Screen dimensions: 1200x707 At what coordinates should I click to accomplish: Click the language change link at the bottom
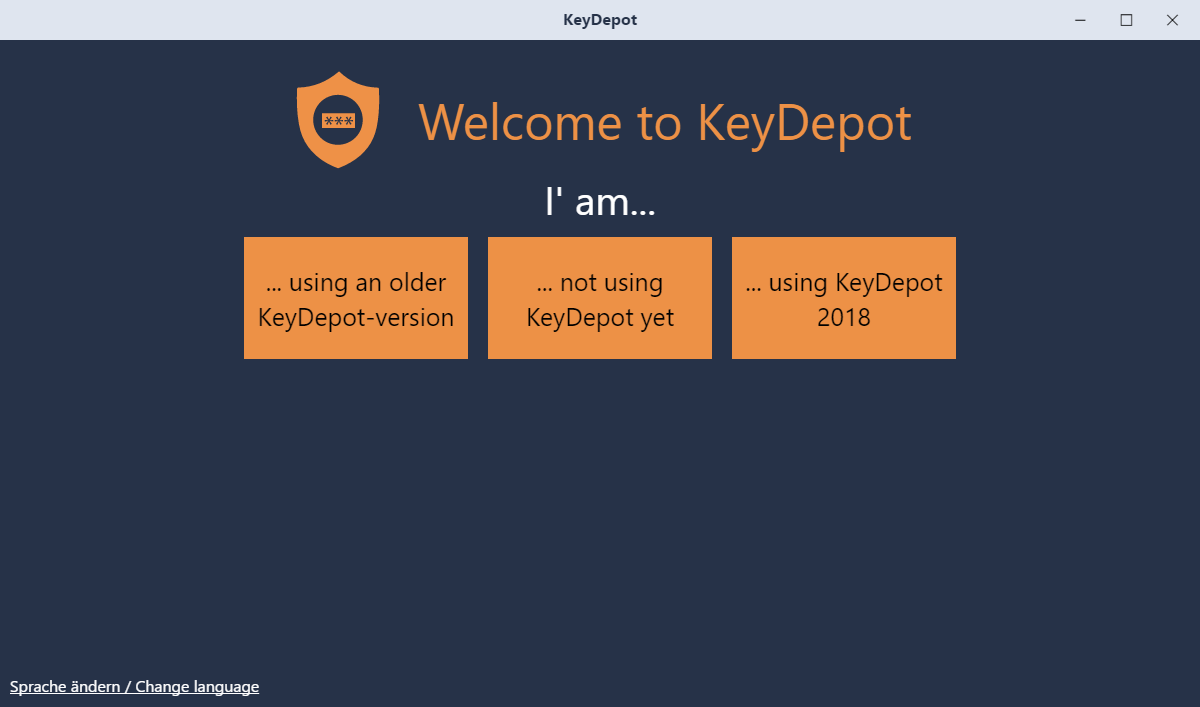(x=134, y=687)
